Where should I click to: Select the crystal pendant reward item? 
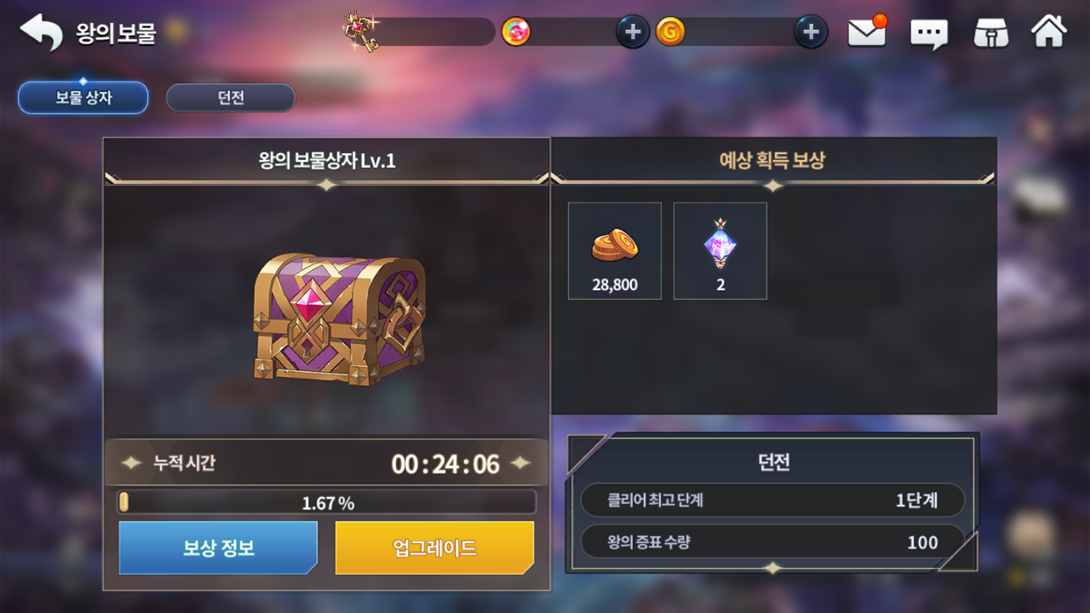pos(720,251)
